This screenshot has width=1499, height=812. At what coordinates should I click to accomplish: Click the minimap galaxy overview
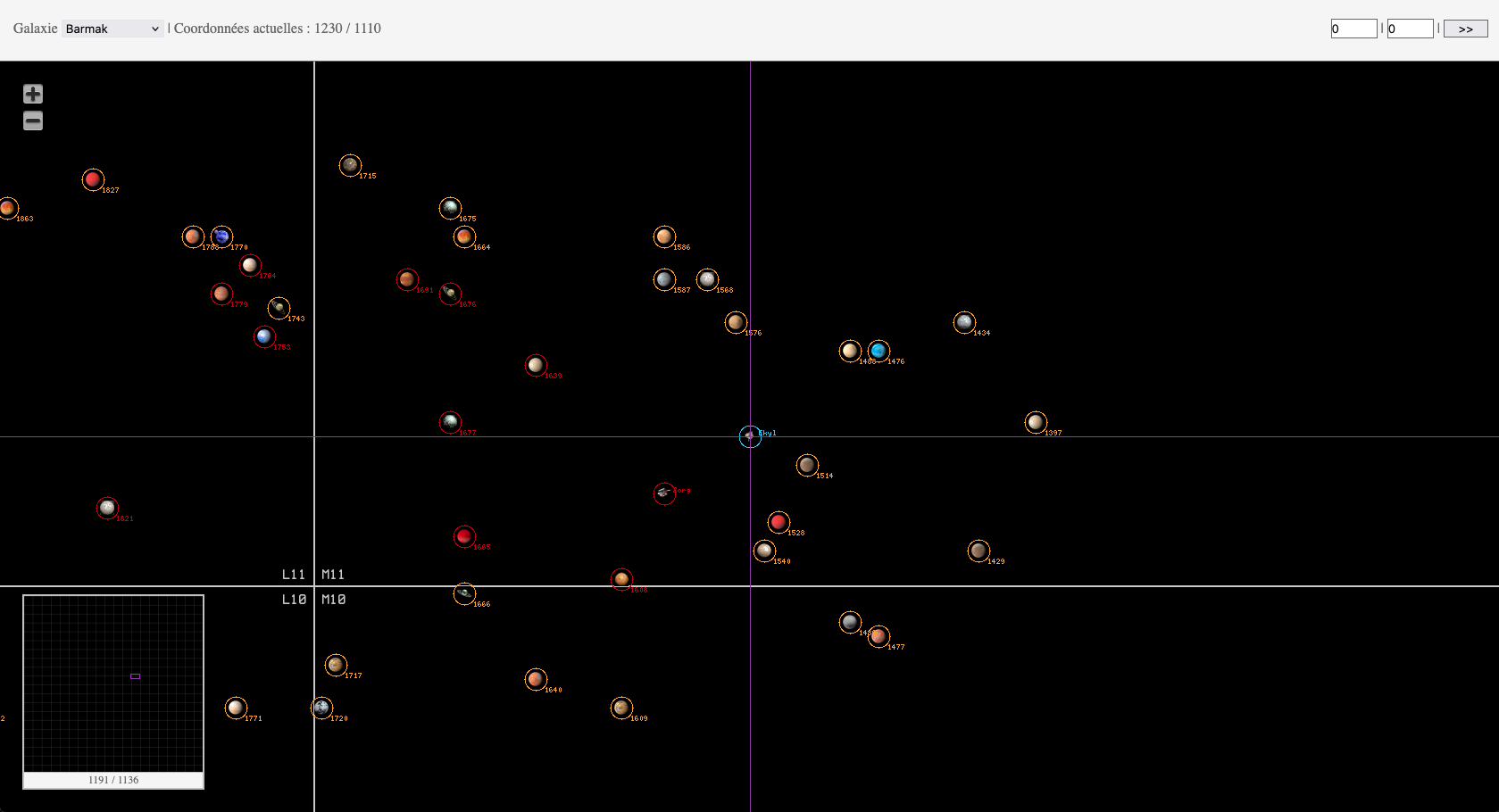click(x=113, y=684)
